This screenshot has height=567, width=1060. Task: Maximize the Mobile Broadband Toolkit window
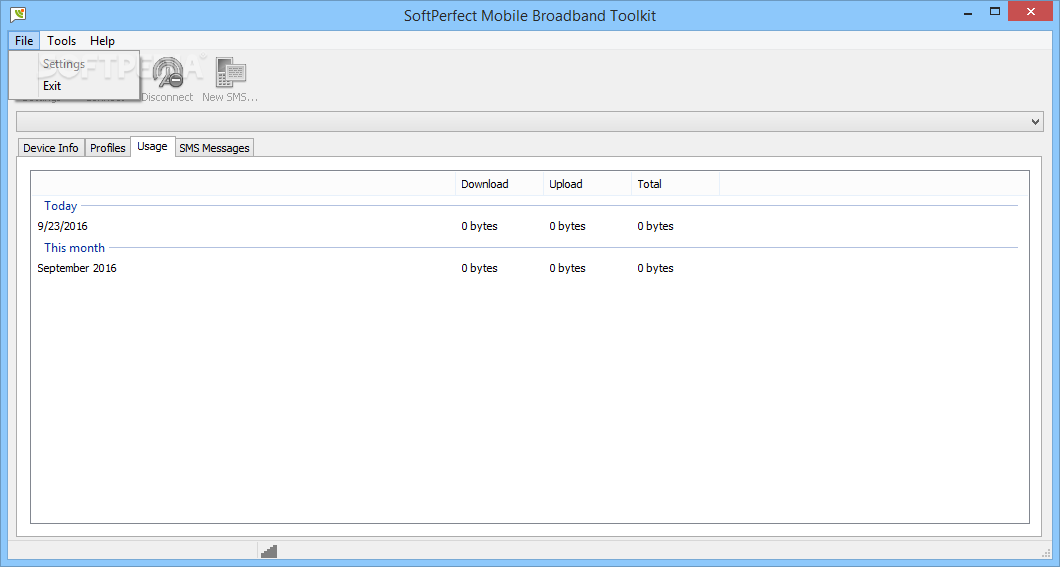coord(994,11)
